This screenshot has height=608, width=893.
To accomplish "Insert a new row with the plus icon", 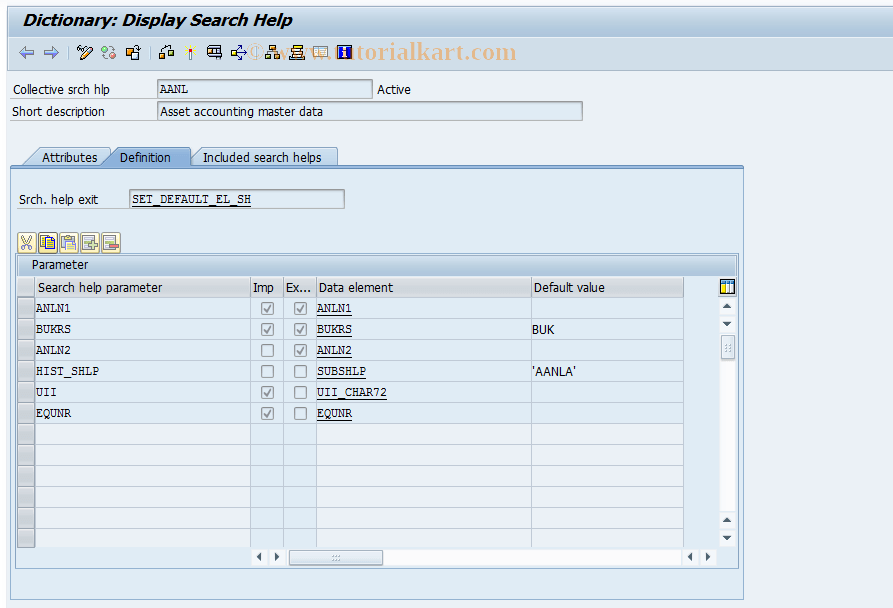I will click(x=90, y=242).
